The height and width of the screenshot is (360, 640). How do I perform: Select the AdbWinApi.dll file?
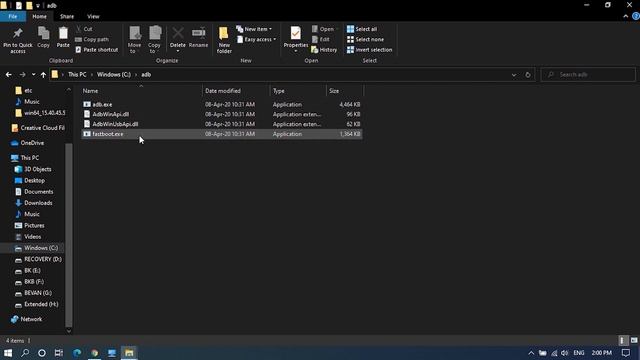pyautogui.click(x=222, y=114)
